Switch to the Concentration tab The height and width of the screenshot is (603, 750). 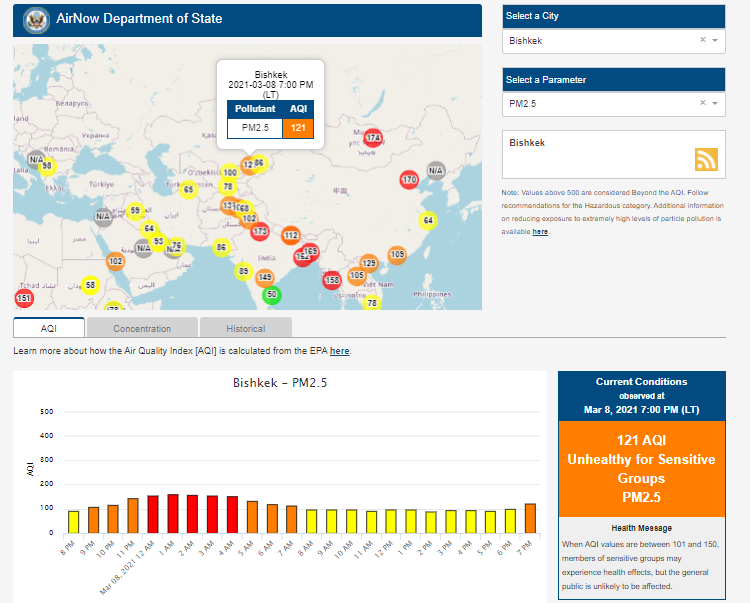(142, 328)
